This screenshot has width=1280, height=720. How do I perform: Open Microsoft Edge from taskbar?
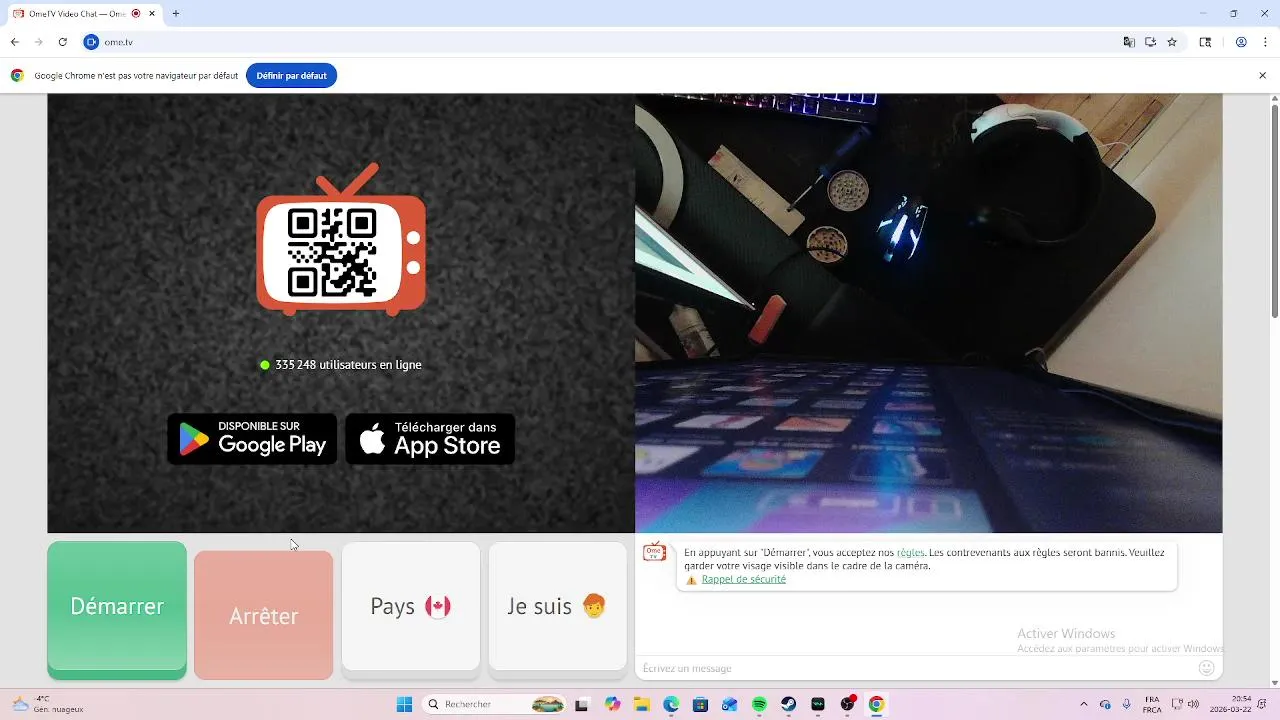tap(671, 704)
